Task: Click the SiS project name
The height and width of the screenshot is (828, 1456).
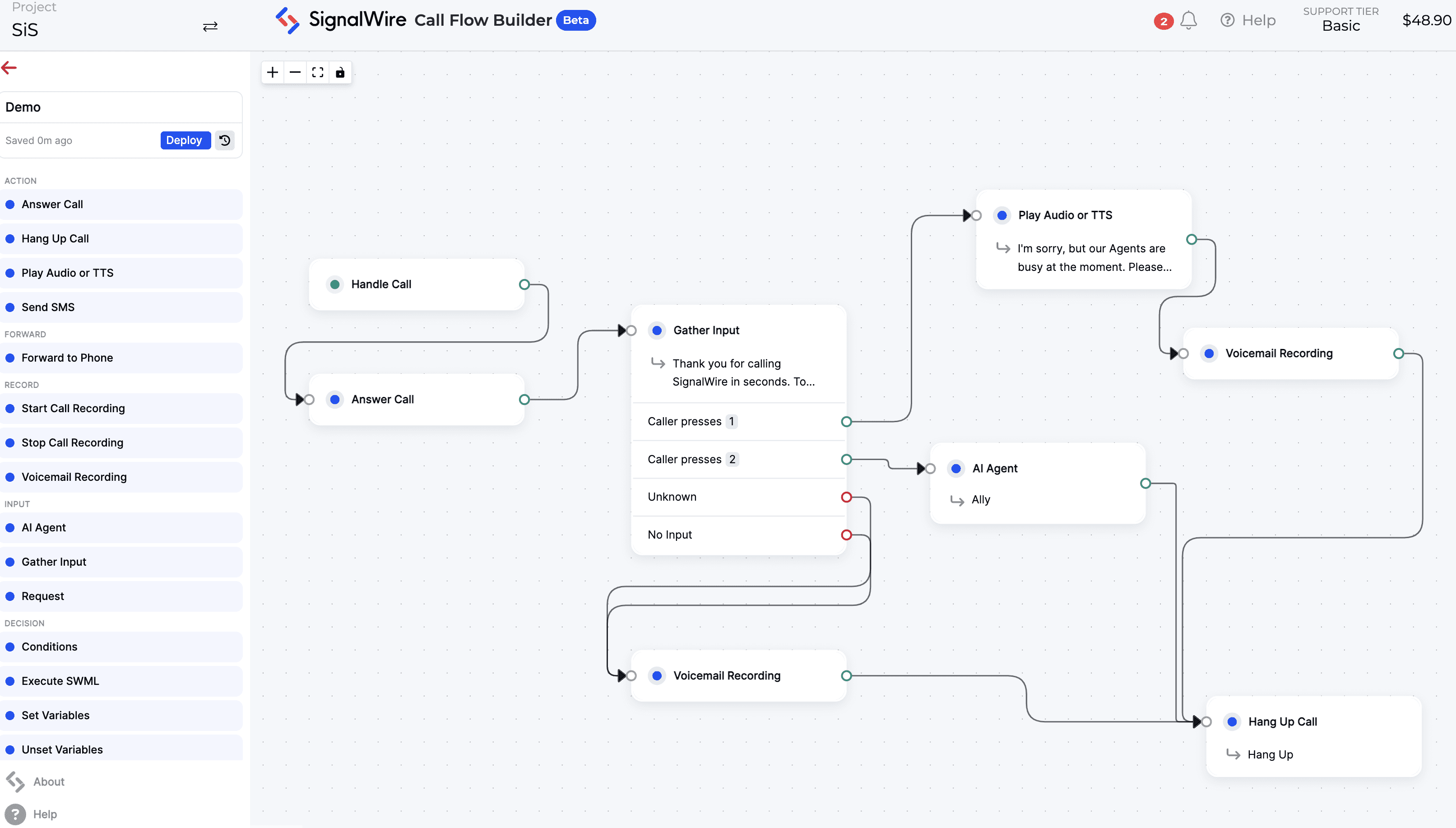Action: pyautogui.click(x=25, y=30)
